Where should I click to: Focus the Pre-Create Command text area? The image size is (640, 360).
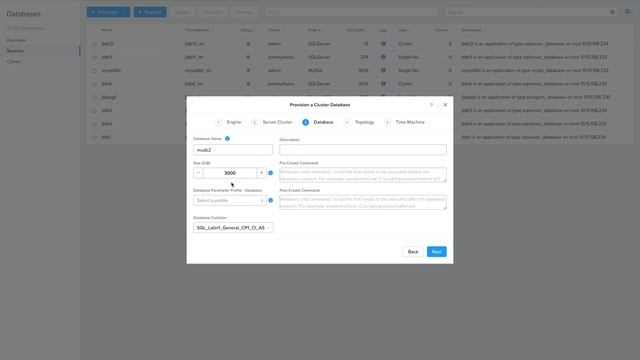coord(363,175)
